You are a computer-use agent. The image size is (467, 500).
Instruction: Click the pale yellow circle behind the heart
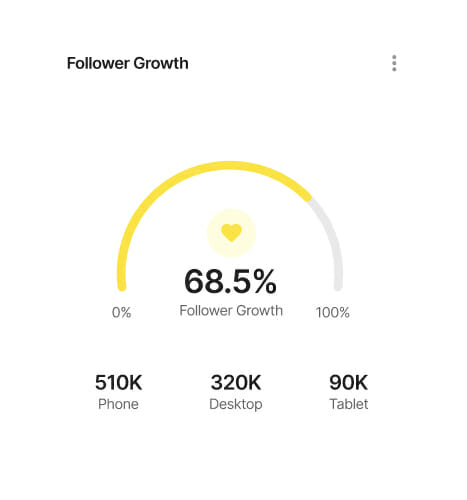pos(231,233)
